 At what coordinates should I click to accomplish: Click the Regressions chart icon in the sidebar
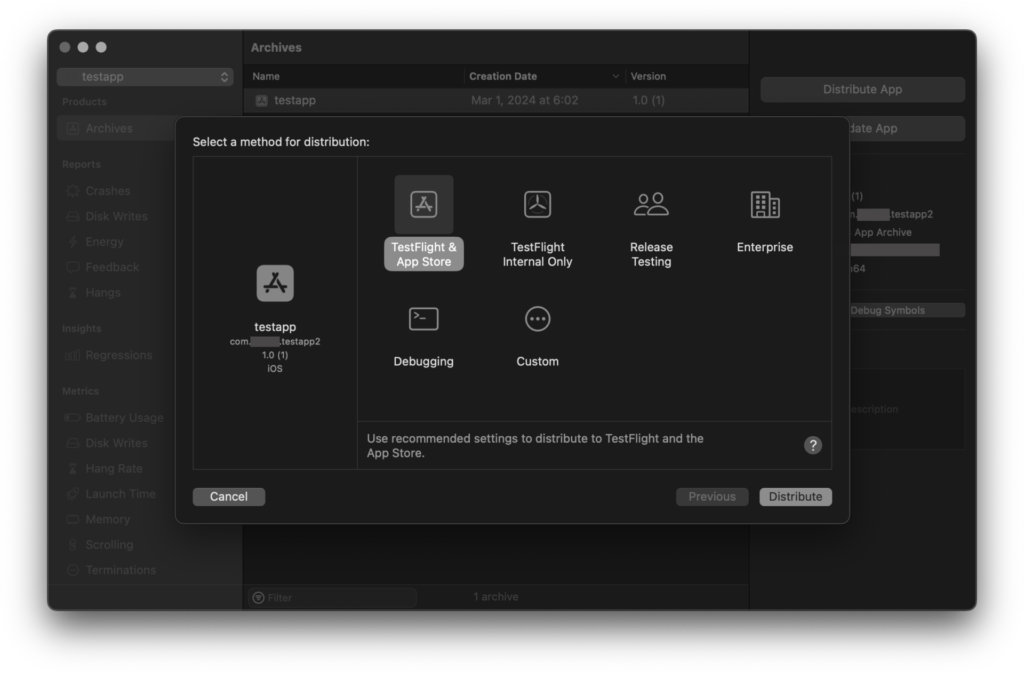click(x=72, y=355)
